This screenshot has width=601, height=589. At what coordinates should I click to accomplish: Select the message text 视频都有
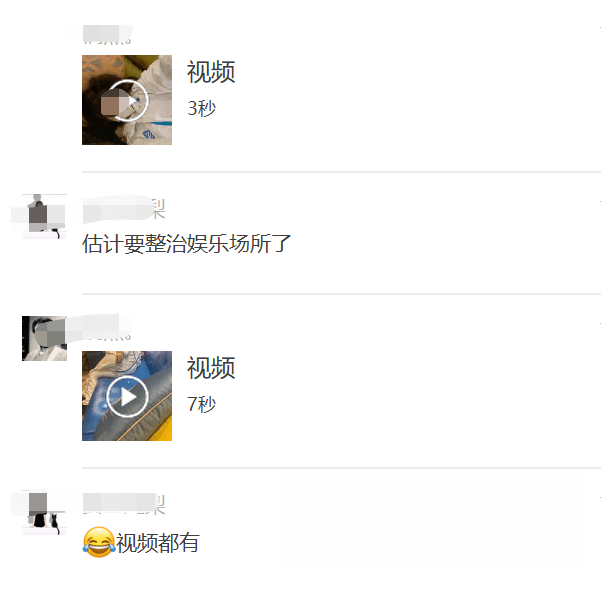pos(158,543)
